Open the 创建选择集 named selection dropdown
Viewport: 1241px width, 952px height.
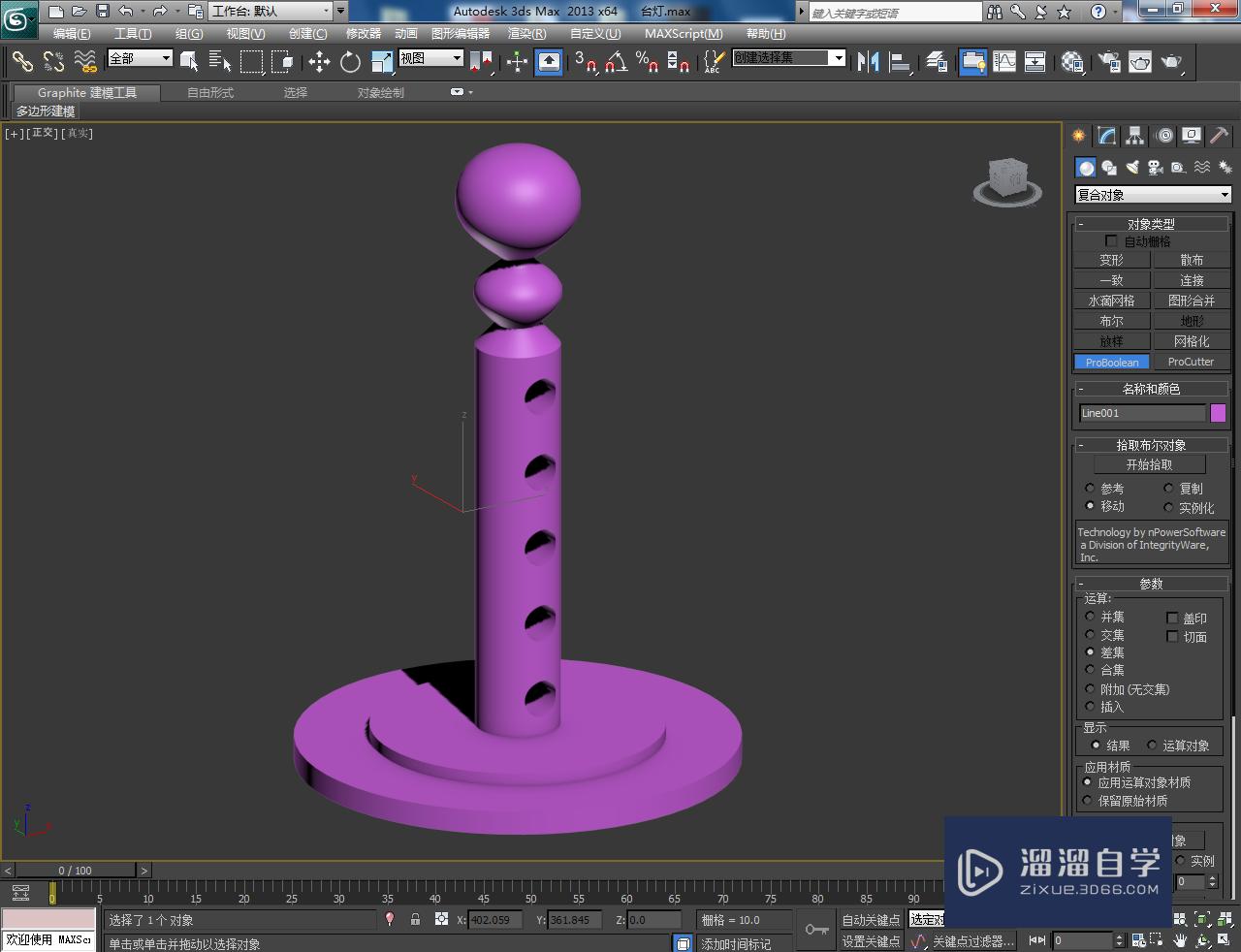point(788,58)
